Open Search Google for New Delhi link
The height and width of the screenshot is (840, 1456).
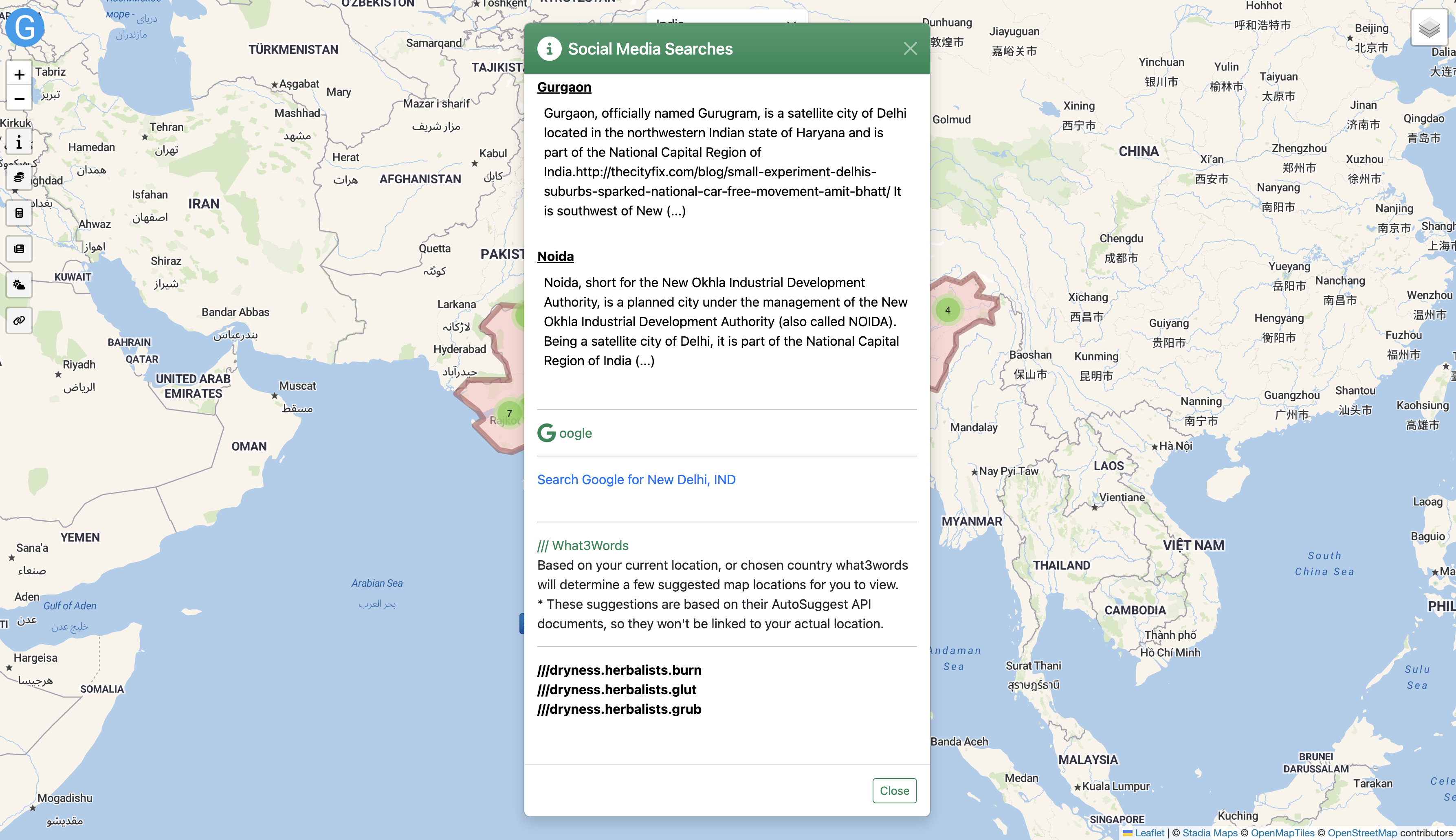(x=636, y=479)
